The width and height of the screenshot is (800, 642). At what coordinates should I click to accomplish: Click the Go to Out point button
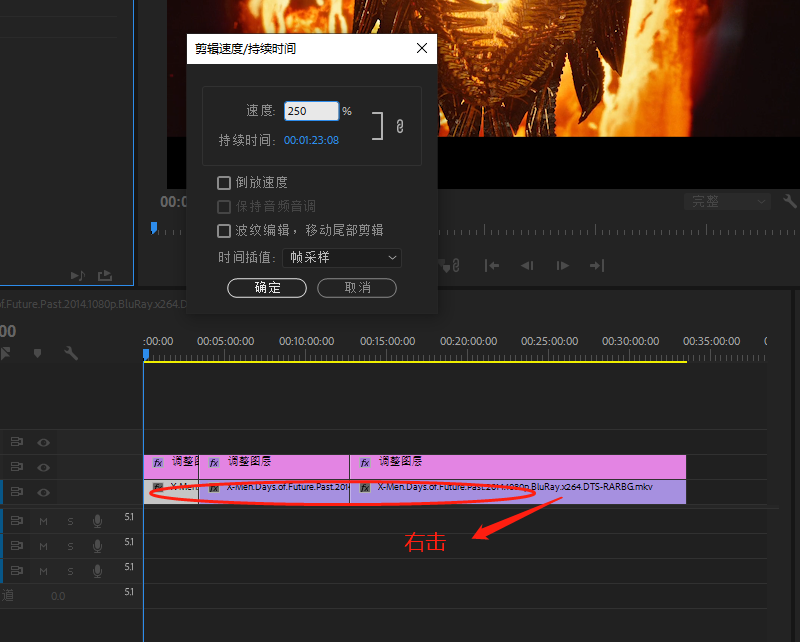[x=597, y=265]
